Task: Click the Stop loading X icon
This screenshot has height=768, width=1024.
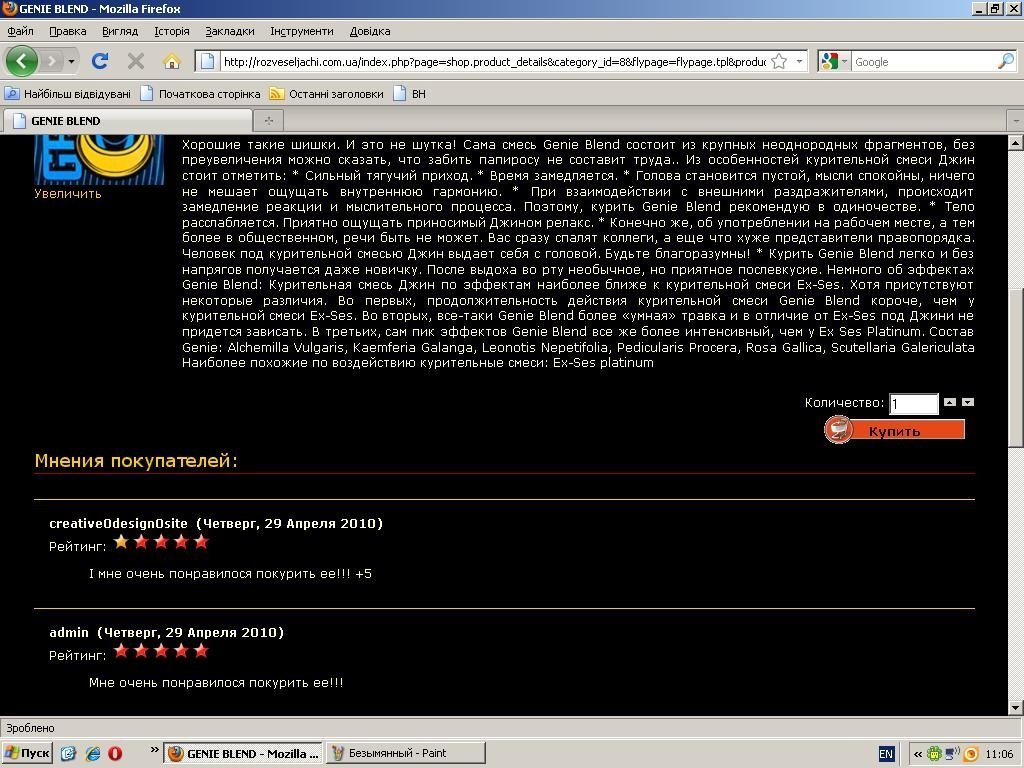Action: pyautogui.click(x=136, y=61)
